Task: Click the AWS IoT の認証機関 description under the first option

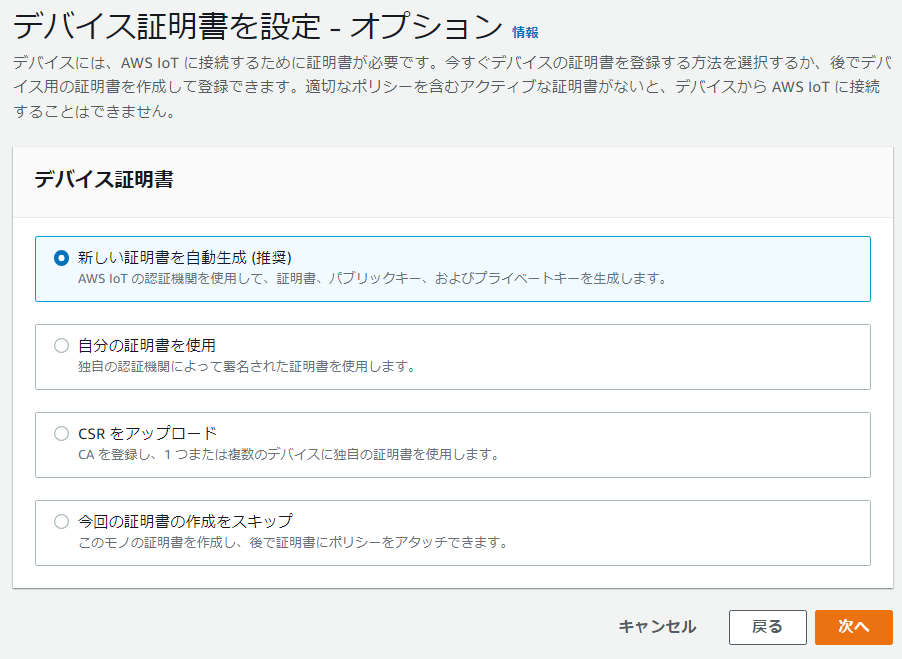Action: (x=371, y=278)
